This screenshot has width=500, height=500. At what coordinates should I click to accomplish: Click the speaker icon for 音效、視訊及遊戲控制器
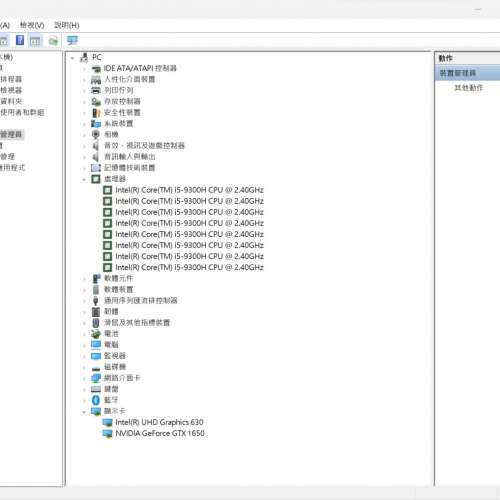pyautogui.click(x=96, y=146)
